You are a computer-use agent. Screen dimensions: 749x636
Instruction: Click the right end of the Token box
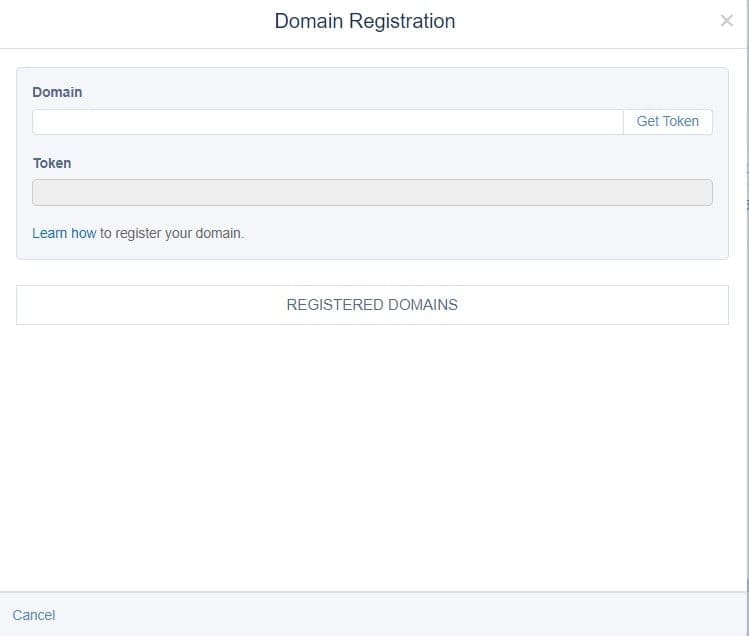pos(698,193)
